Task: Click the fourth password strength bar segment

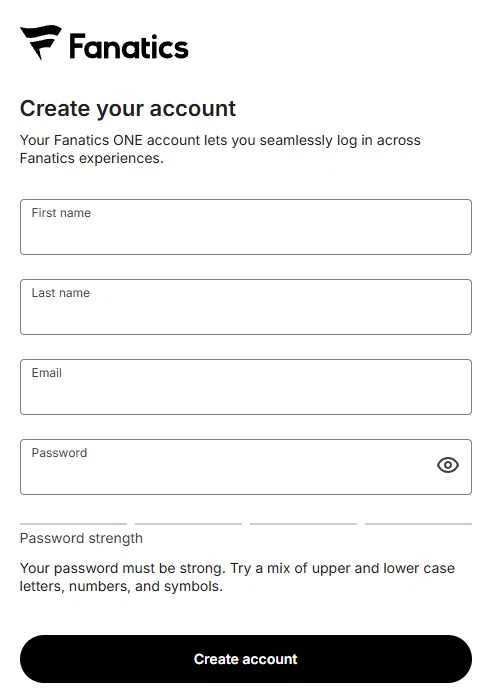Action: tap(418, 524)
